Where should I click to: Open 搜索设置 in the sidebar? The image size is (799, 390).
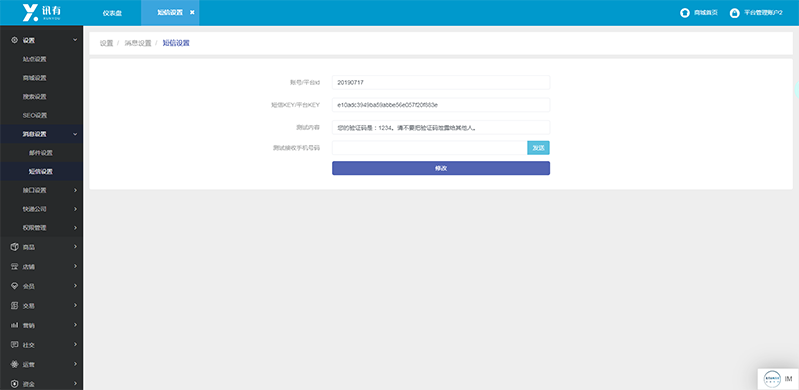pos(35,96)
